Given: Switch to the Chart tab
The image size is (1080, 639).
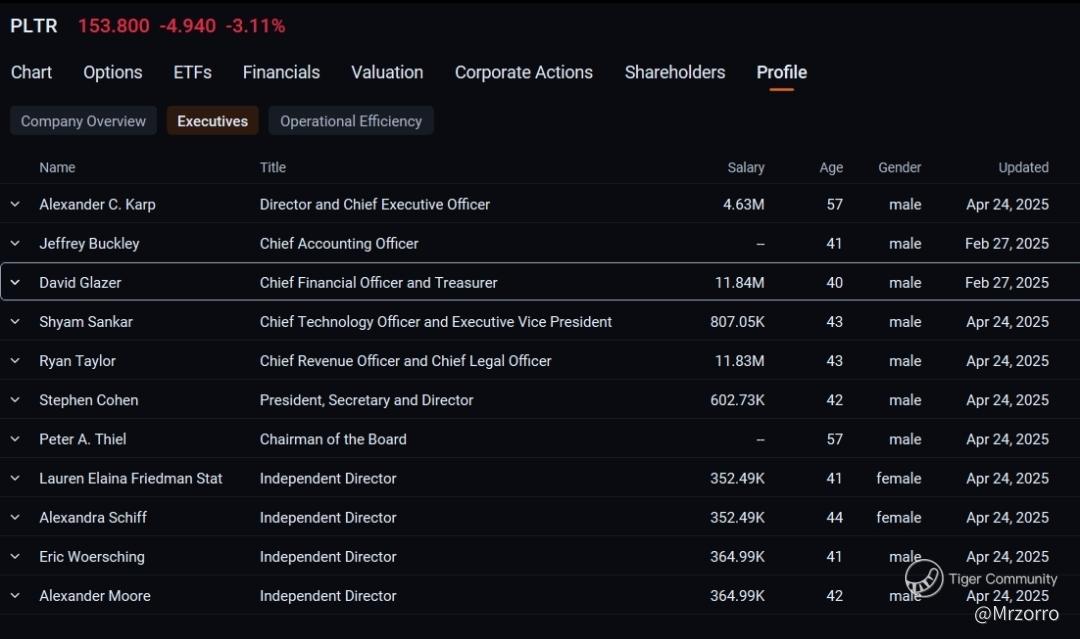Looking at the screenshot, I should tap(31, 72).
